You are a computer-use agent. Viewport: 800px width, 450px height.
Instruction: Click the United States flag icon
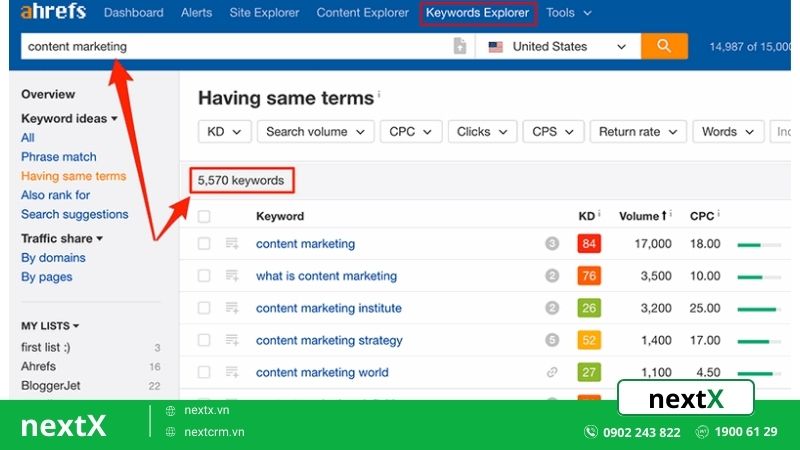tap(495, 47)
